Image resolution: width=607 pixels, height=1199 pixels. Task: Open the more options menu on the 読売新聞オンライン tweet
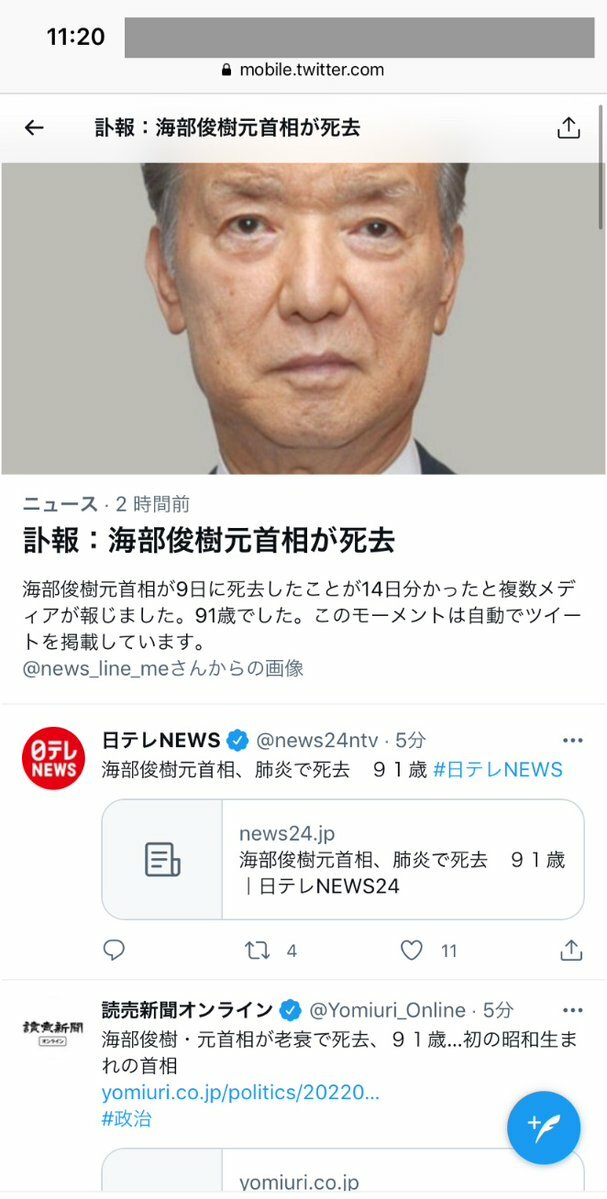[572, 1010]
